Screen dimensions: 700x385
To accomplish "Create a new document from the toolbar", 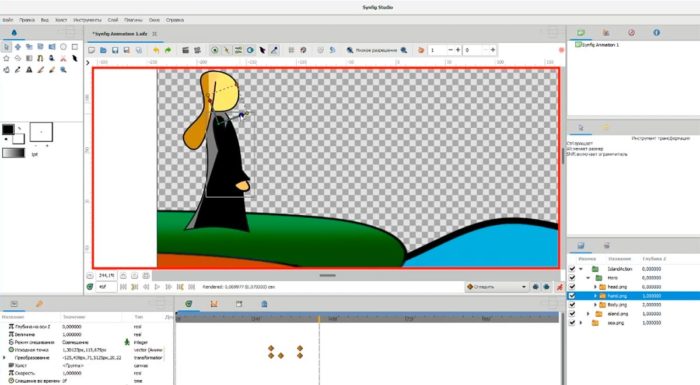I will coord(92,50).
